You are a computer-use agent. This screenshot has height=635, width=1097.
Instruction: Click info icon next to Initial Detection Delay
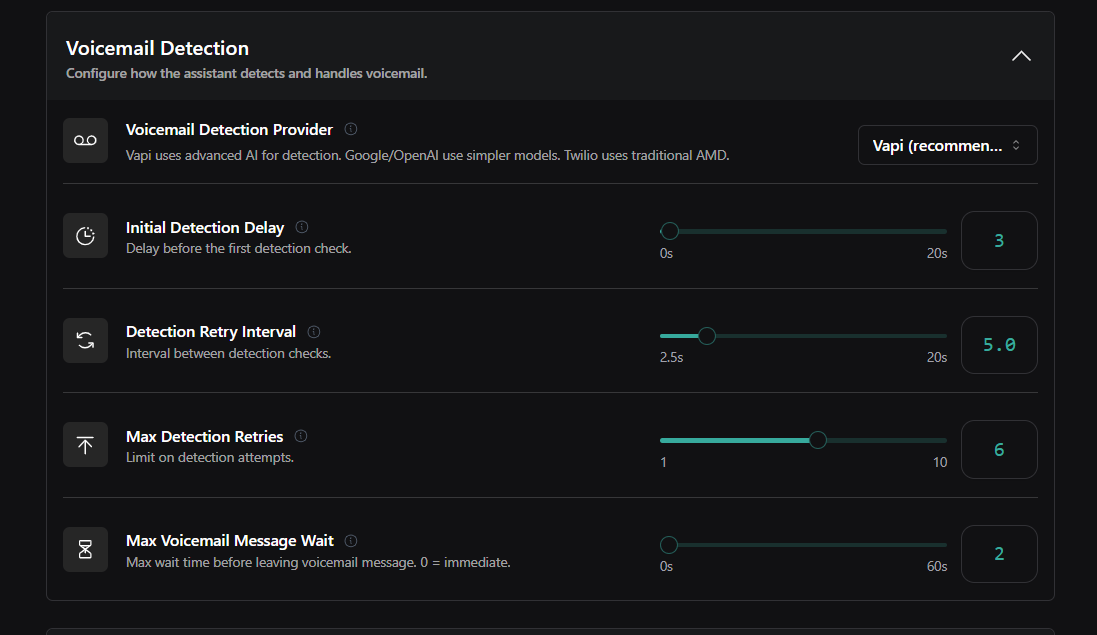(302, 227)
